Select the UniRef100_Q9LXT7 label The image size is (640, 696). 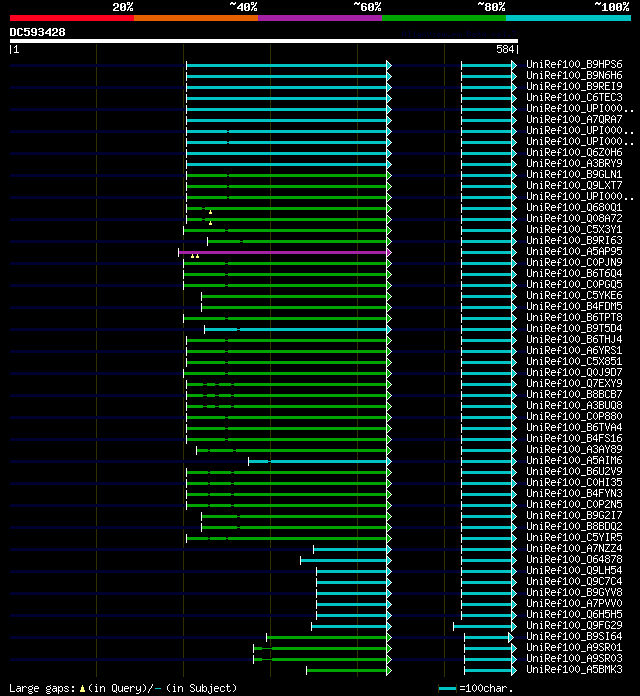(x=574, y=186)
